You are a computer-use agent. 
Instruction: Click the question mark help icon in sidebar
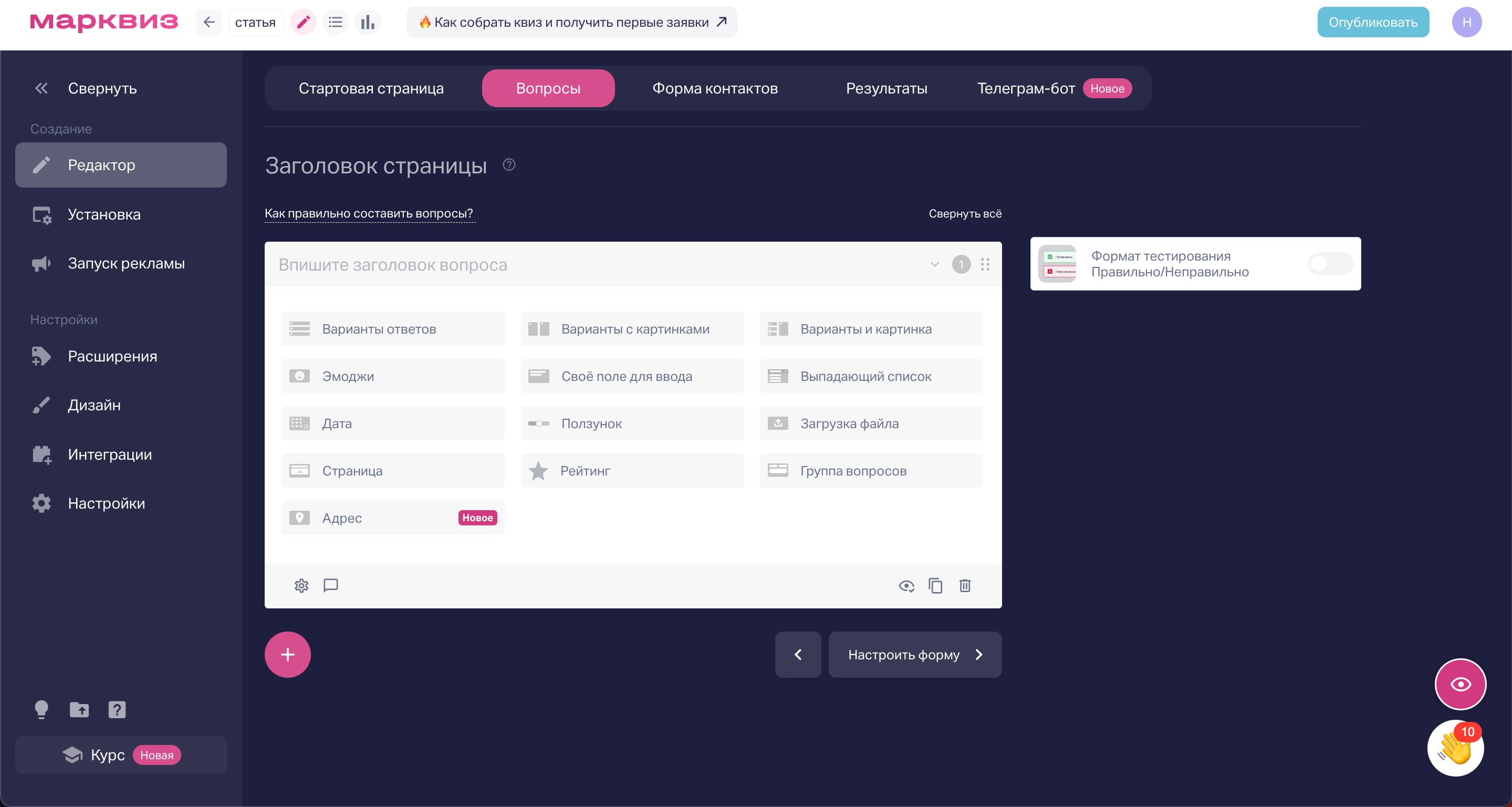click(117, 709)
